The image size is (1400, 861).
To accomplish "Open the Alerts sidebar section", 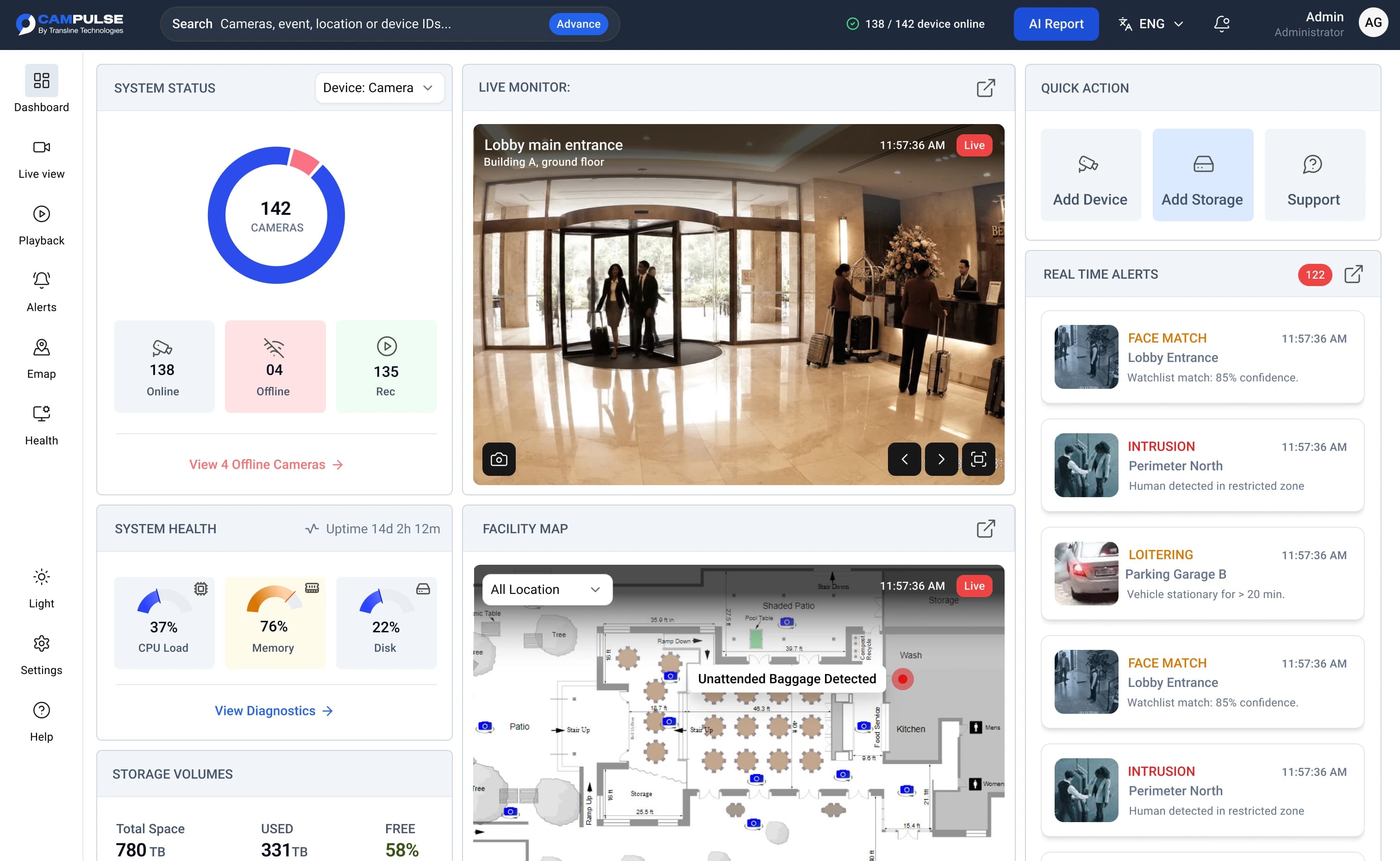I will (41, 293).
